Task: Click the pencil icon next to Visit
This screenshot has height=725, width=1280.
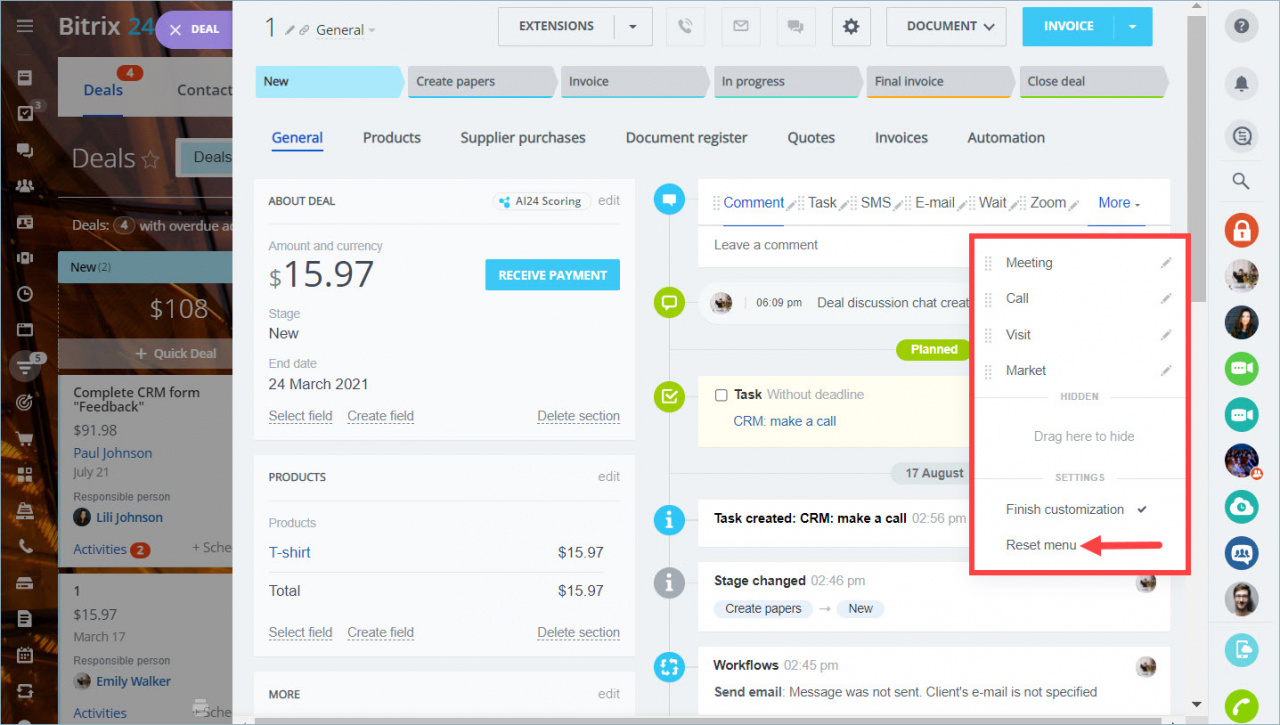Action: click(x=1166, y=335)
